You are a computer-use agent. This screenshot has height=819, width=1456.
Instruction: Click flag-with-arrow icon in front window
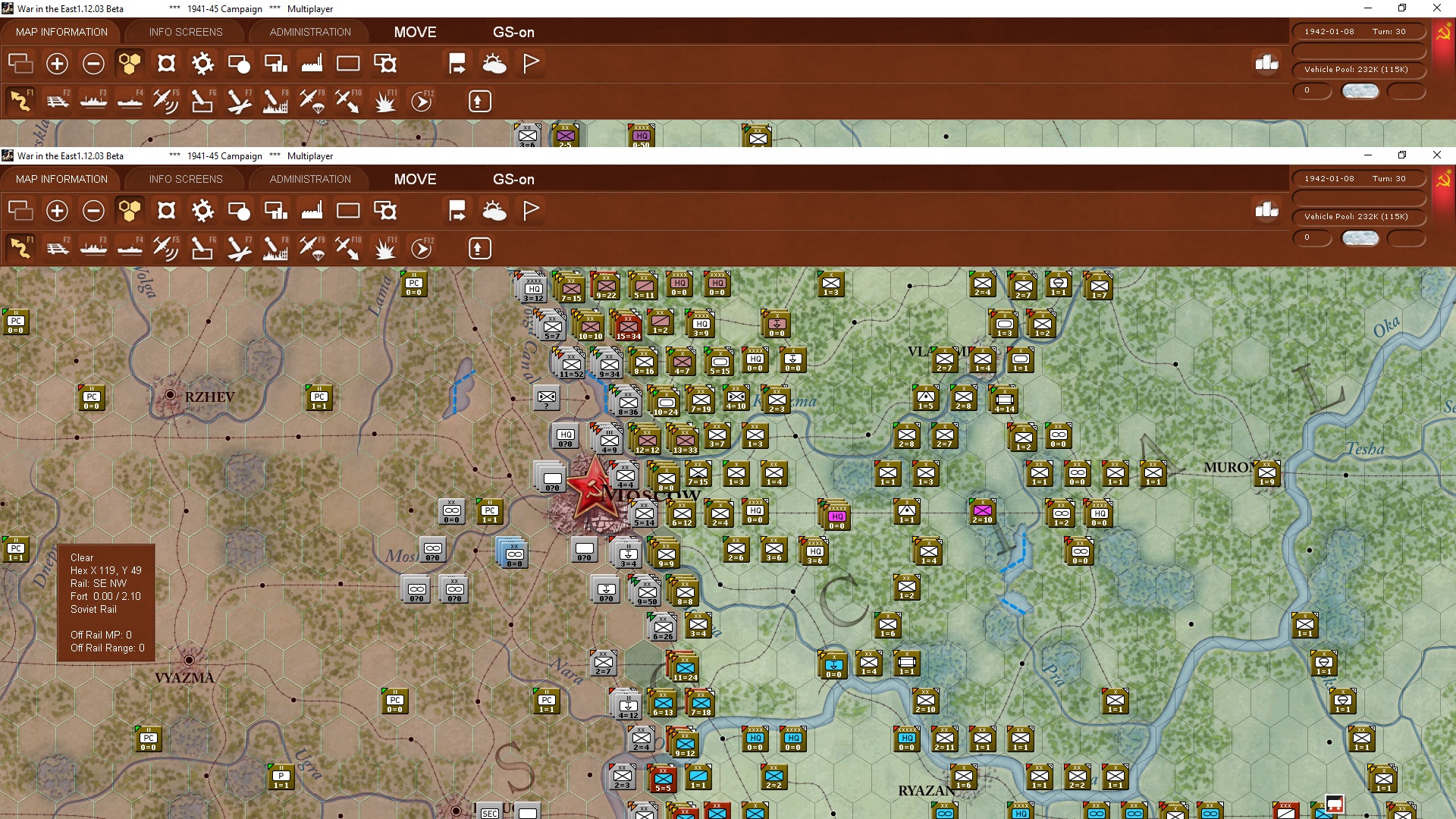click(x=457, y=211)
